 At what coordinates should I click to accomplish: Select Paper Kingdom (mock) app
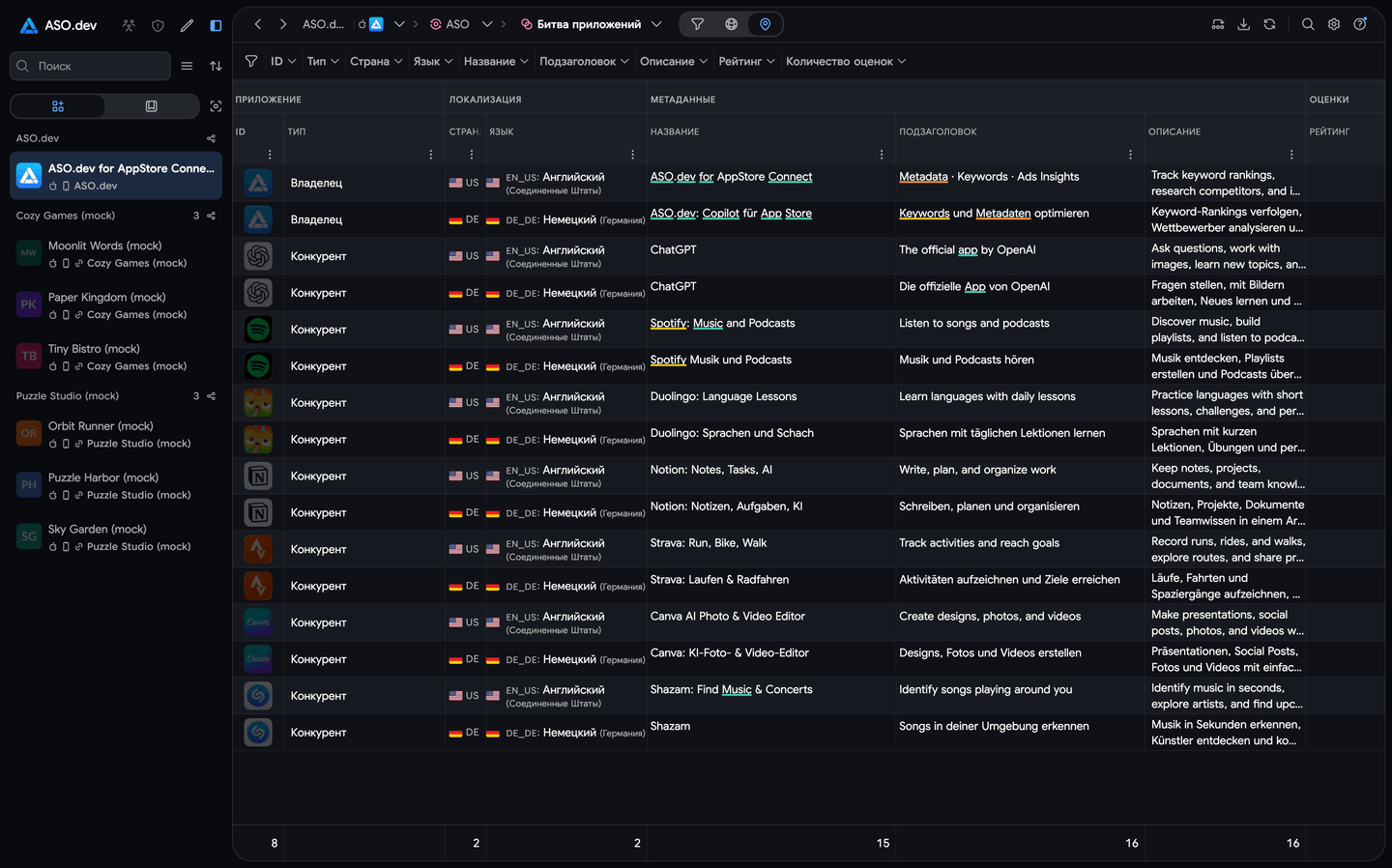[x=116, y=305]
